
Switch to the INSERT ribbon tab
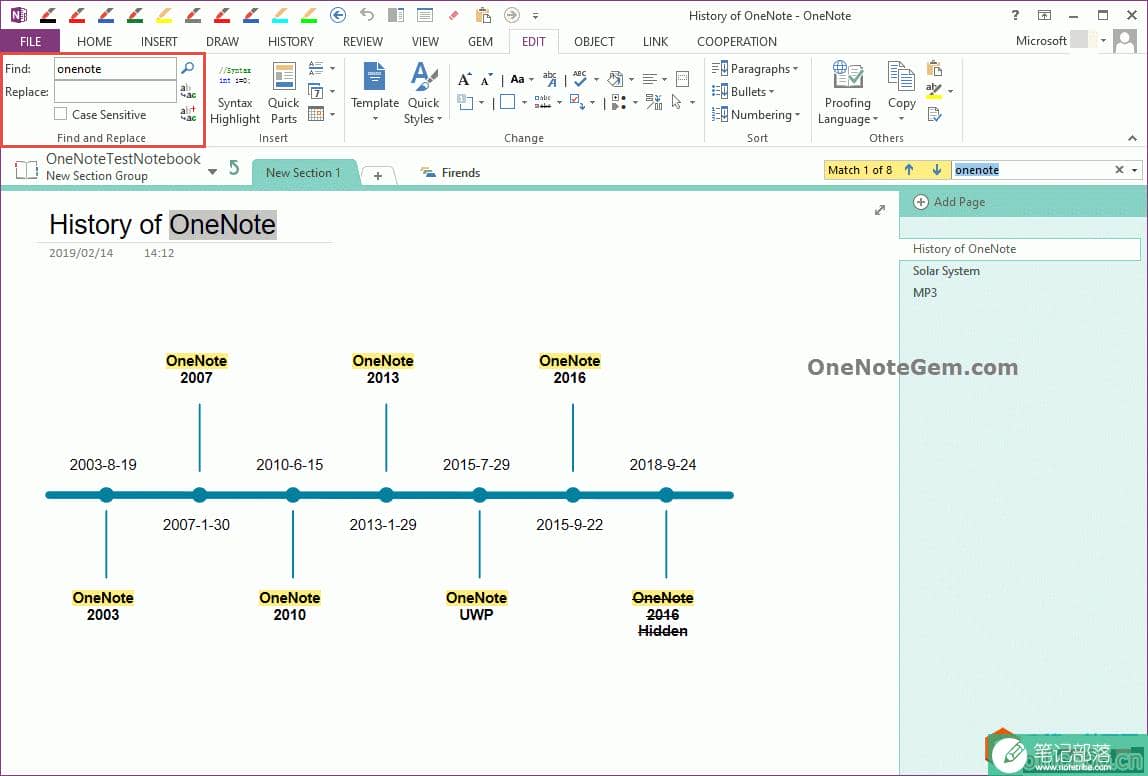pos(159,41)
